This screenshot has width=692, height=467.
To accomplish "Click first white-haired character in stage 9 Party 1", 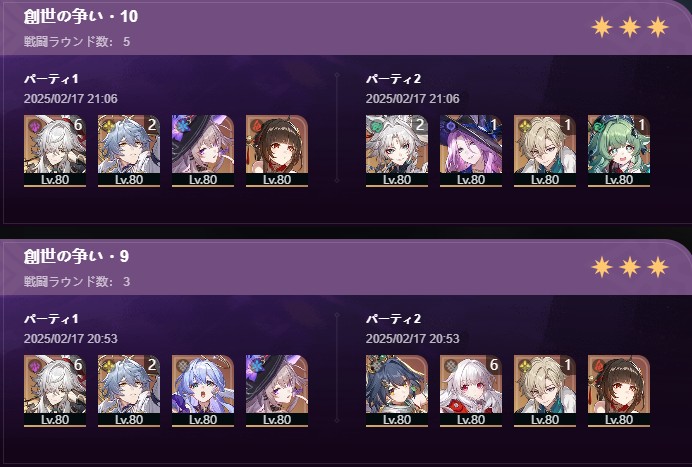I will tap(55, 391).
